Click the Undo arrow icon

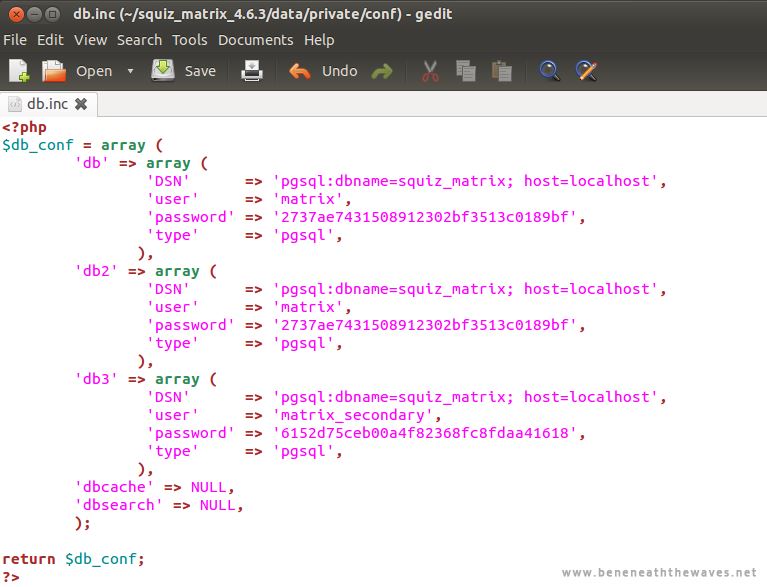pyautogui.click(x=300, y=71)
